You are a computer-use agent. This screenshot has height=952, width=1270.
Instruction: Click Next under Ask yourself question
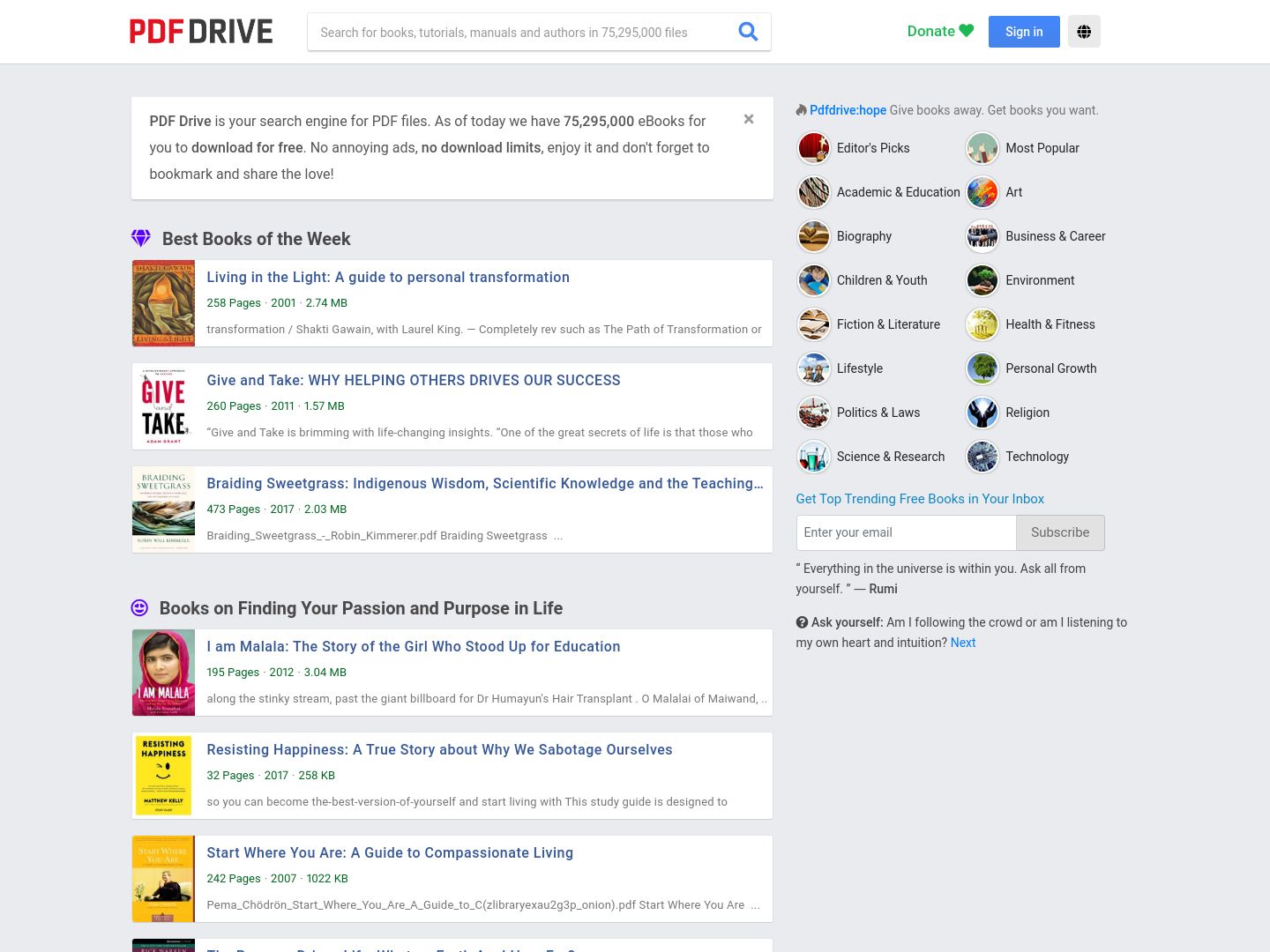(x=963, y=643)
